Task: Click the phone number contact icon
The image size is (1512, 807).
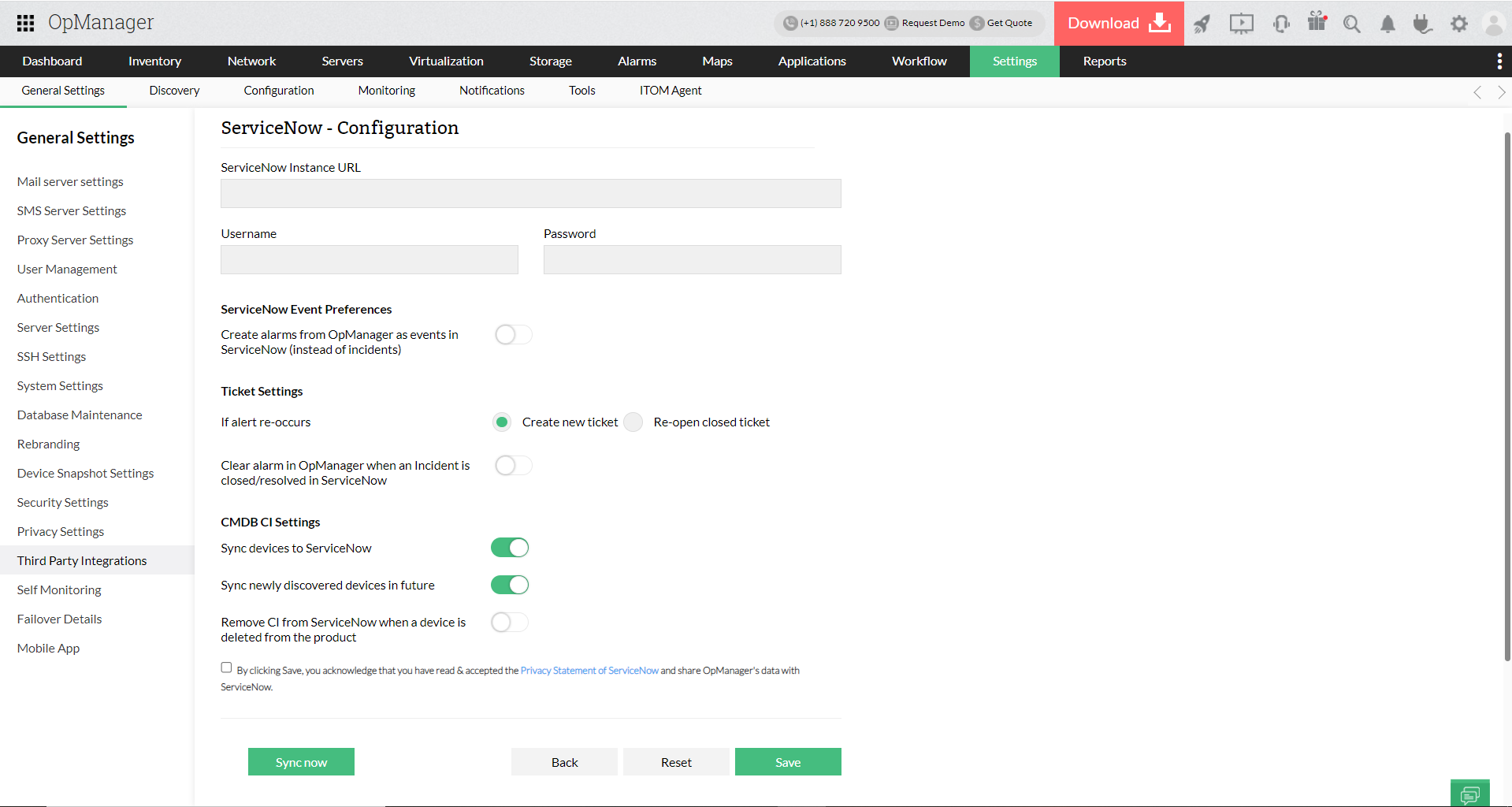Action: [790, 23]
